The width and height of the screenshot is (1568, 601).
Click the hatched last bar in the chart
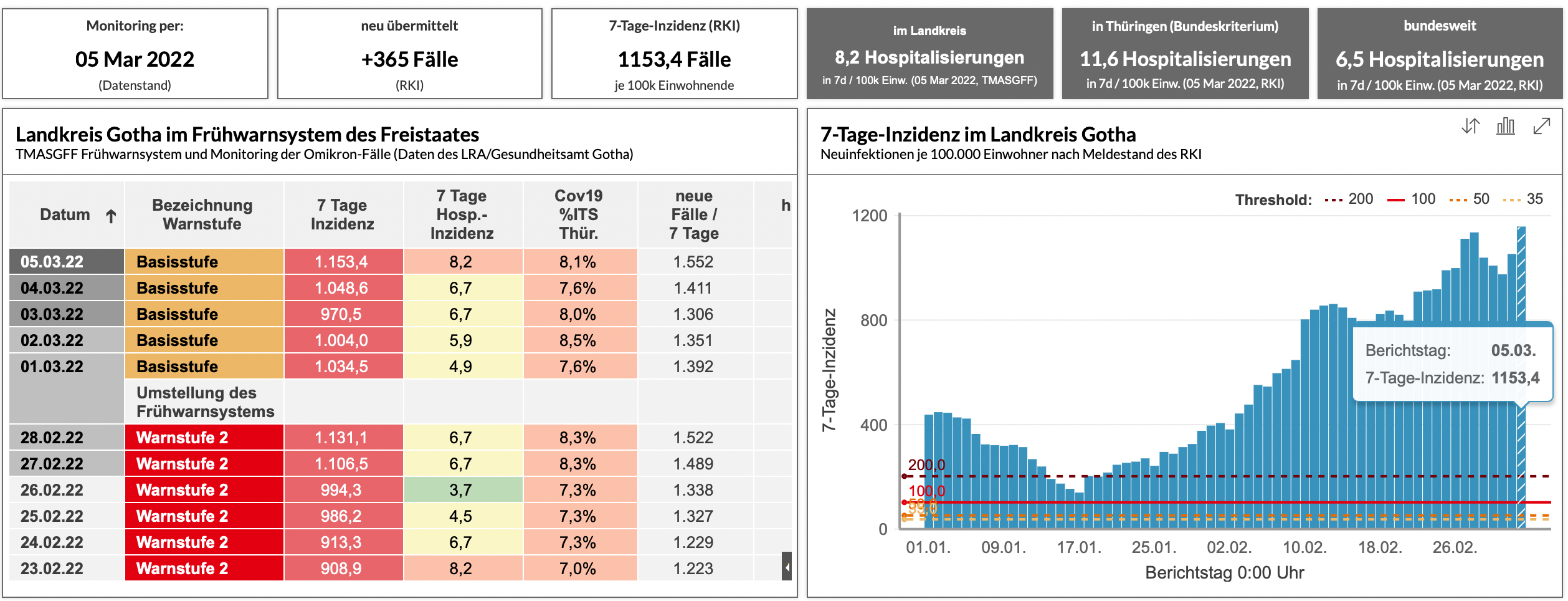pos(1521,377)
